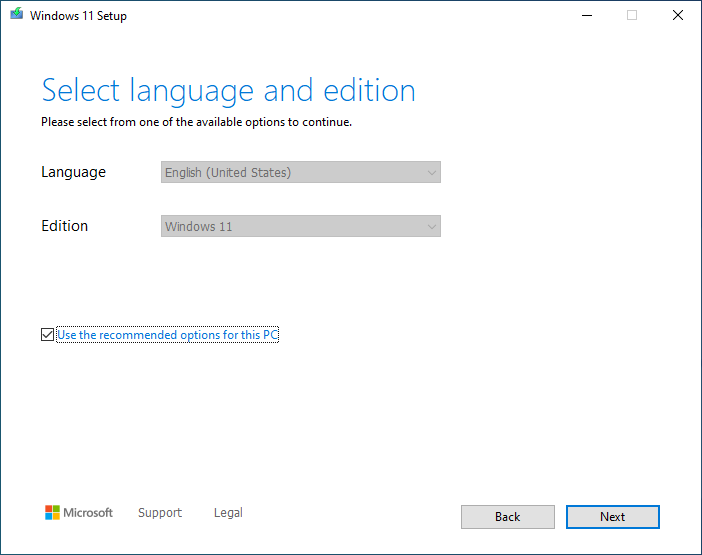The height and width of the screenshot is (555, 702).
Task: Open the Support link
Action: [160, 512]
